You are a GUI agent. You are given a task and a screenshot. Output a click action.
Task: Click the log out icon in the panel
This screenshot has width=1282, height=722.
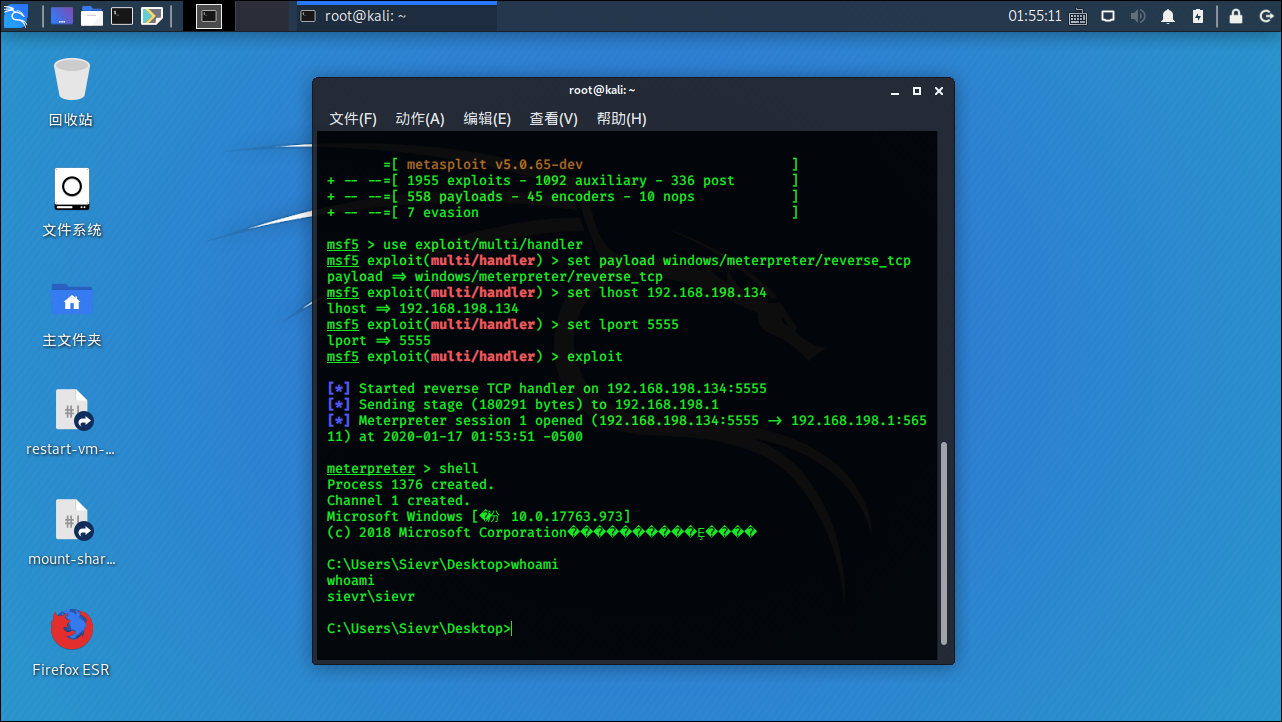[1264, 16]
